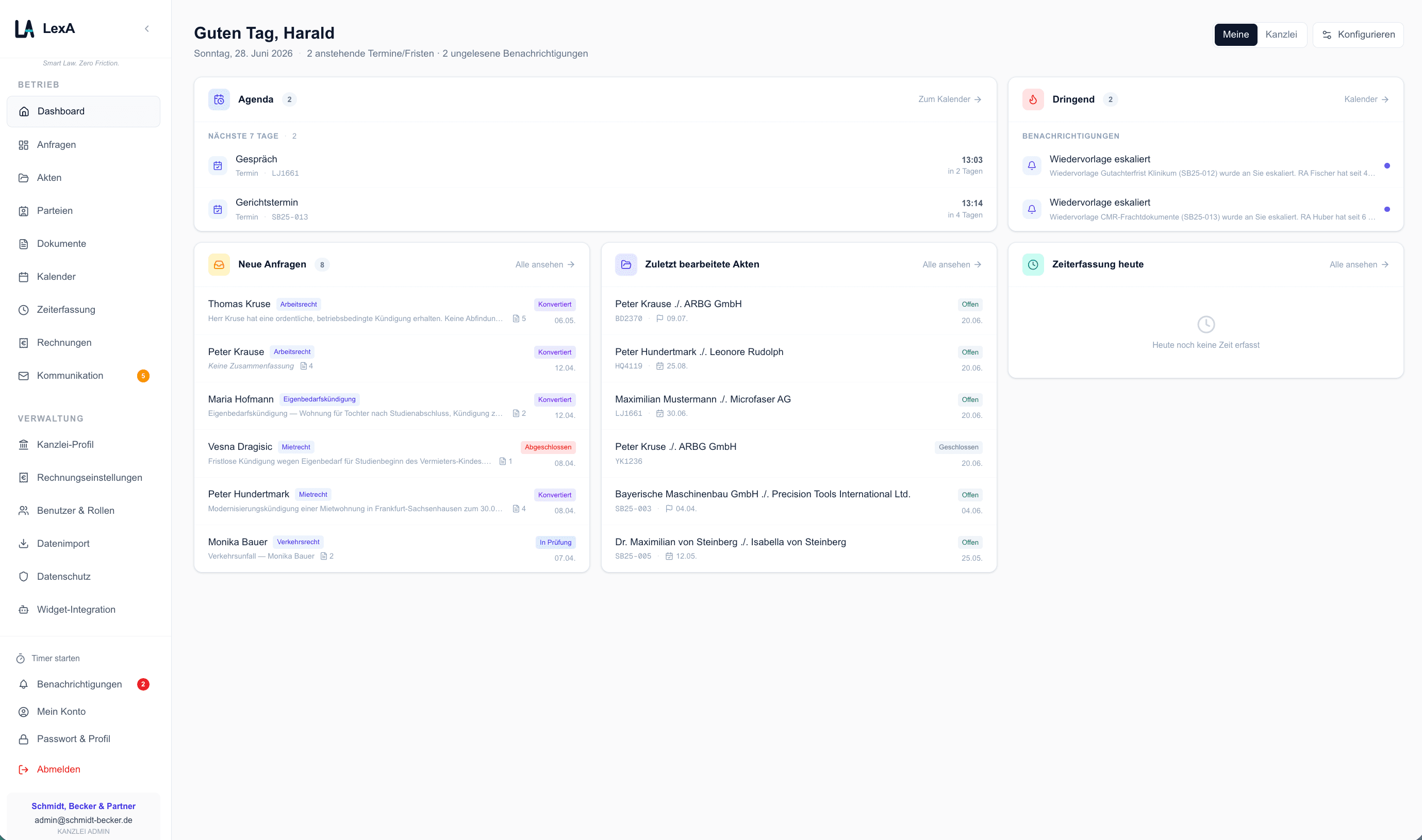Screen dimensions: 1422x840
Task: Collapse the sidebar with the chevron
Action: pyautogui.click(x=146, y=28)
